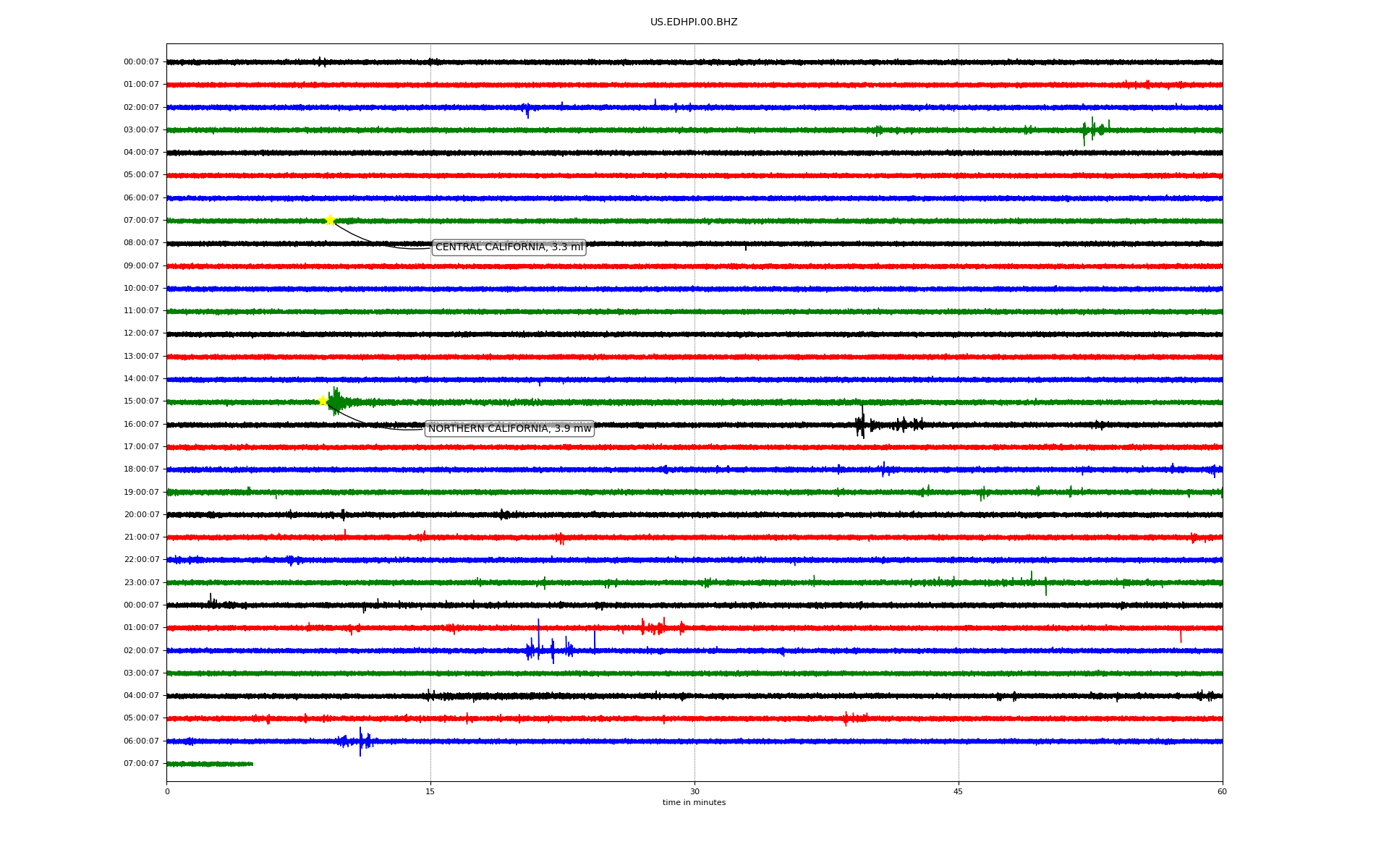The width and height of the screenshot is (1389, 868).
Task: Click the last 07:00:07 row time label
Action: click(141, 764)
